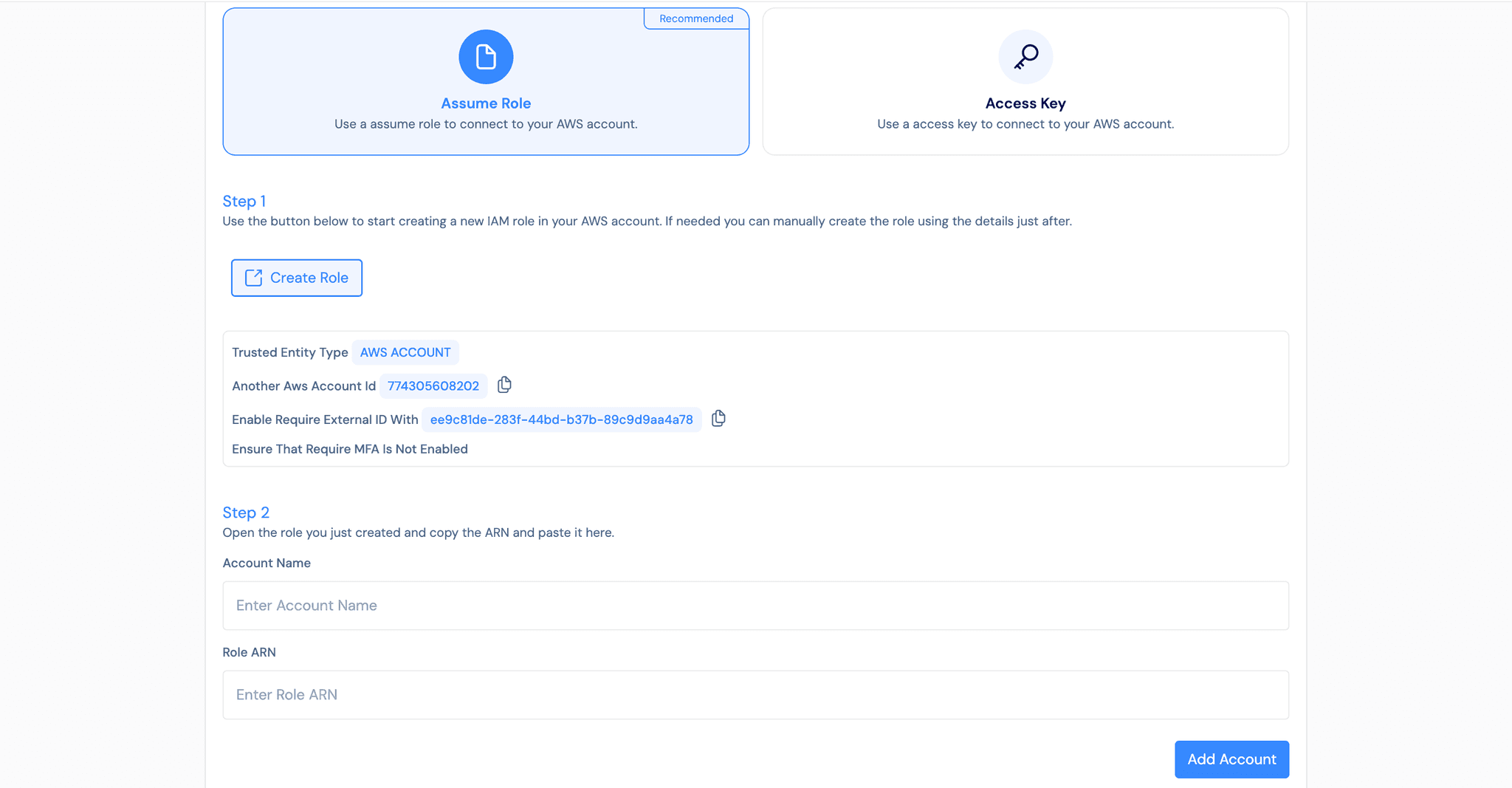Copy the AWS Account Id value
The width and height of the screenshot is (1512, 788).
(504, 385)
